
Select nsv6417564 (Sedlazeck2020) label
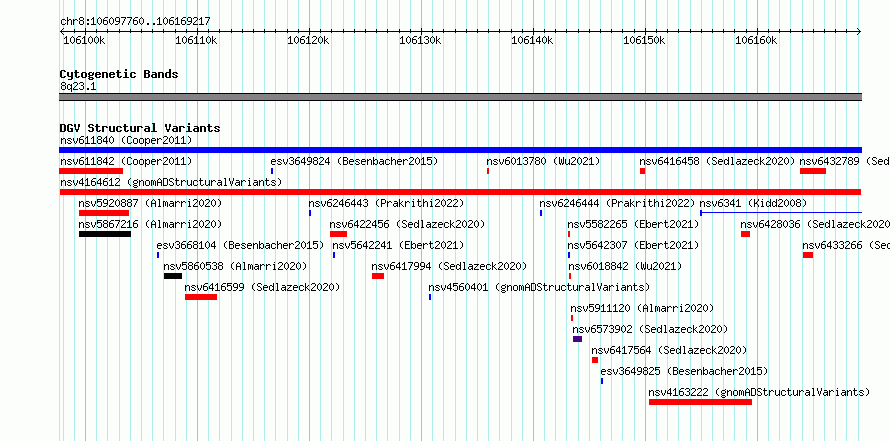(669, 350)
